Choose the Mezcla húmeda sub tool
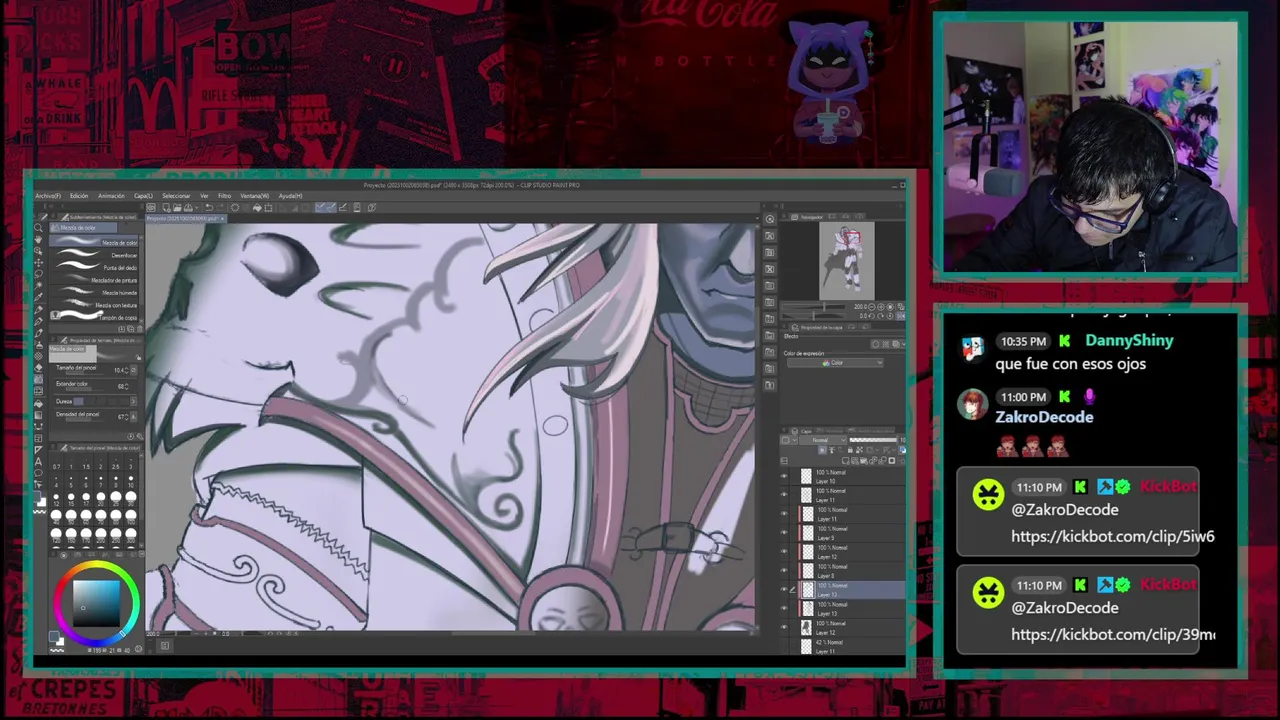The height and width of the screenshot is (720, 1280). tap(93, 293)
